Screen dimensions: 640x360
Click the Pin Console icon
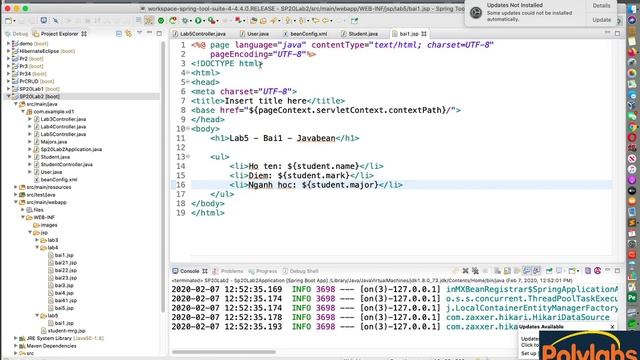[x=549, y=271]
